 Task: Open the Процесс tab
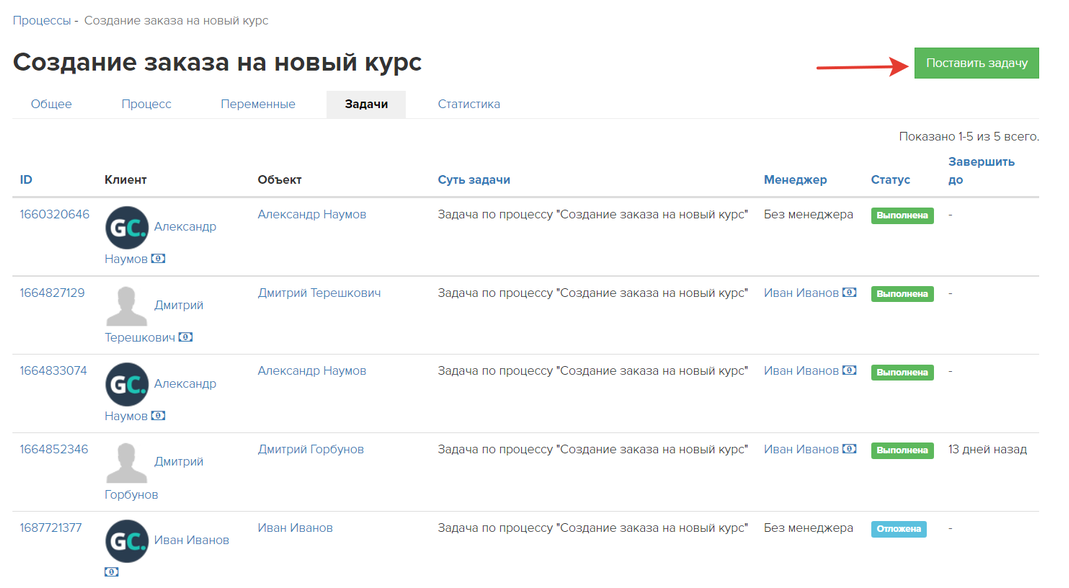pyautogui.click(x=147, y=104)
